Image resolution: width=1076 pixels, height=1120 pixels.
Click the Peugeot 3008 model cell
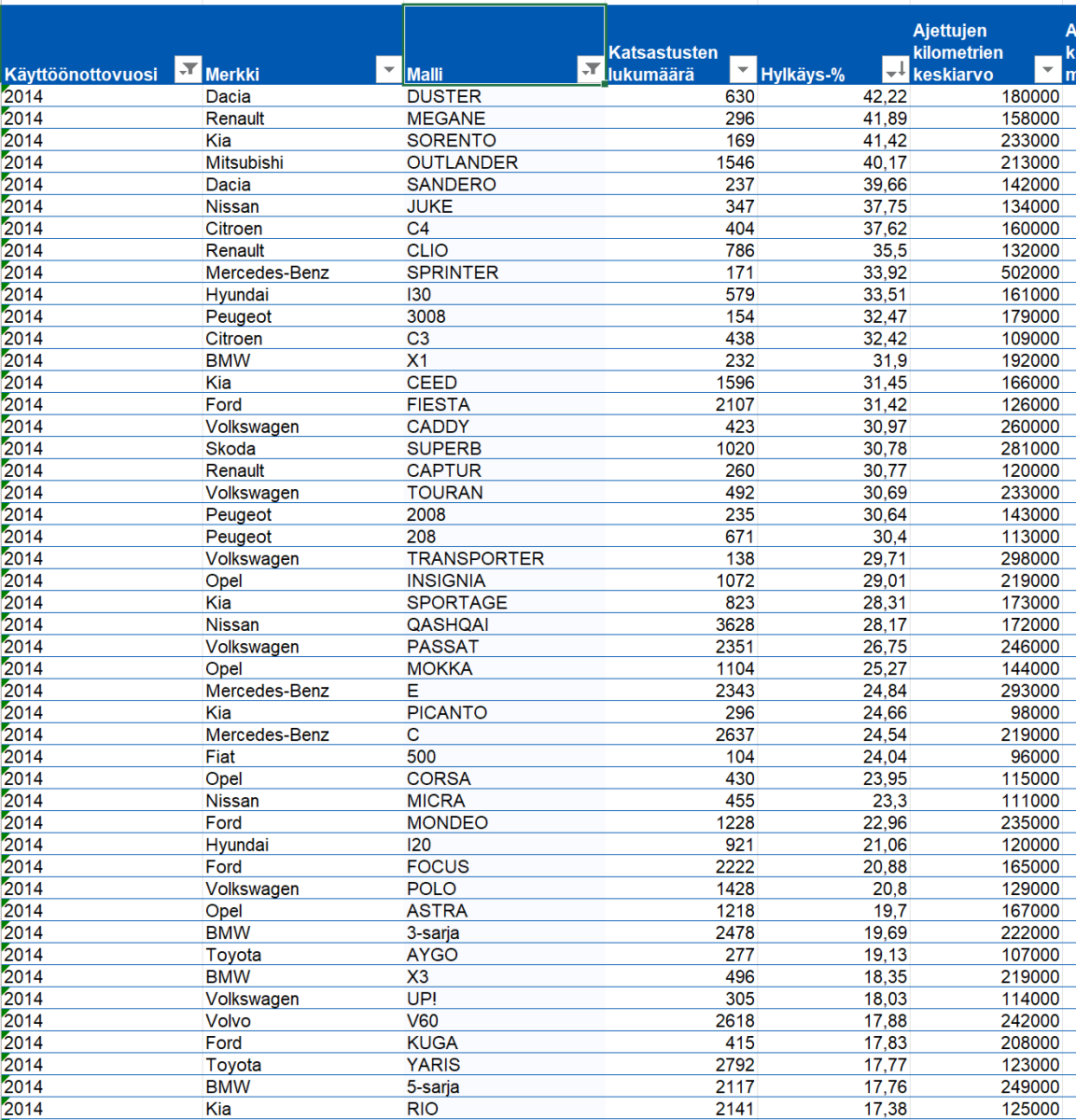504,316
